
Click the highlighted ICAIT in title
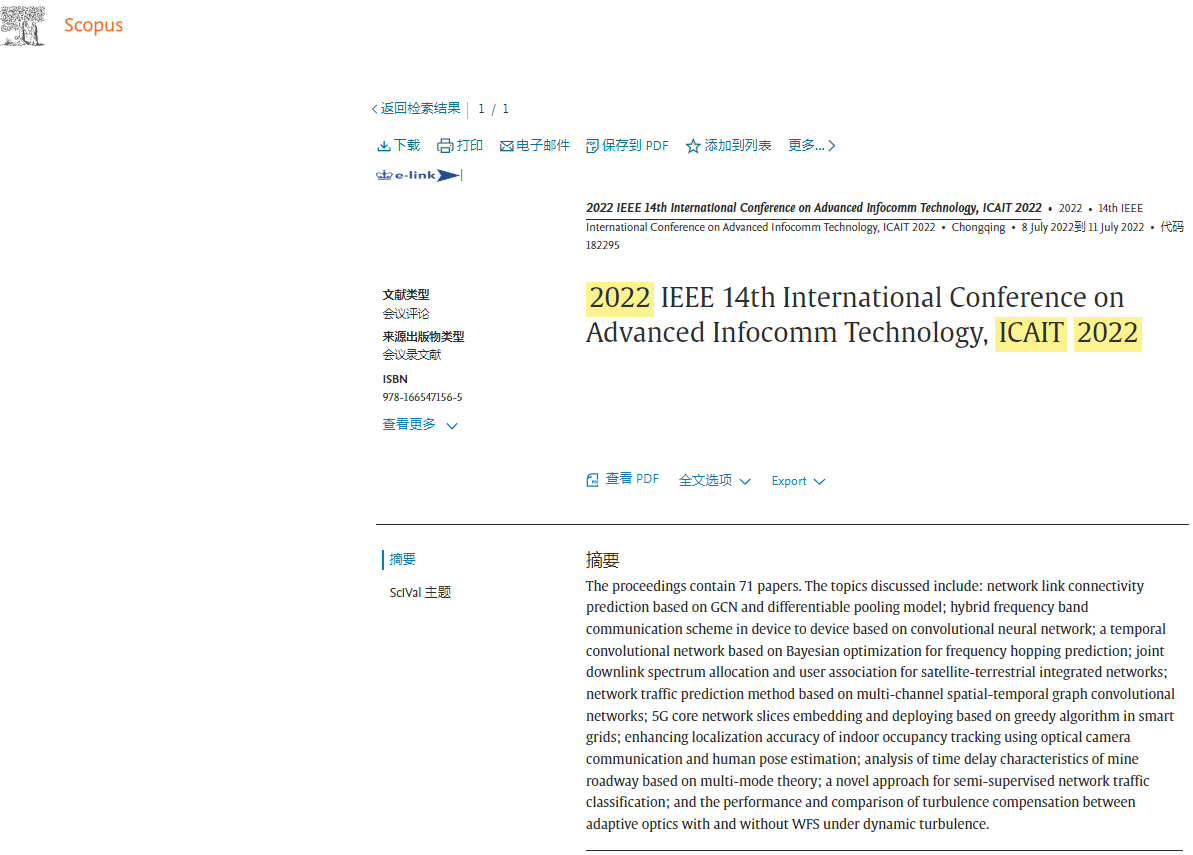tap(1031, 333)
